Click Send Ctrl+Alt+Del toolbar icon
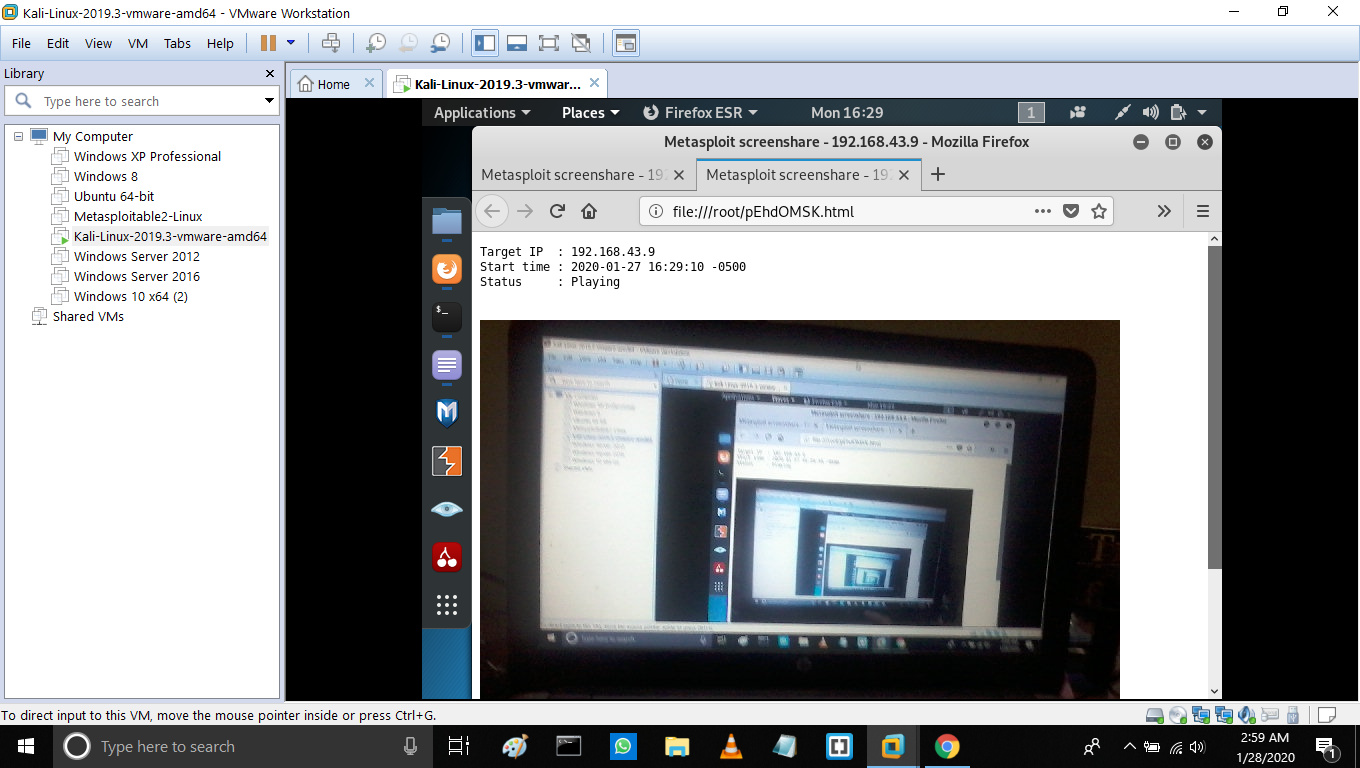This screenshot has height=768, width=1360. click(x=331, y=43)
